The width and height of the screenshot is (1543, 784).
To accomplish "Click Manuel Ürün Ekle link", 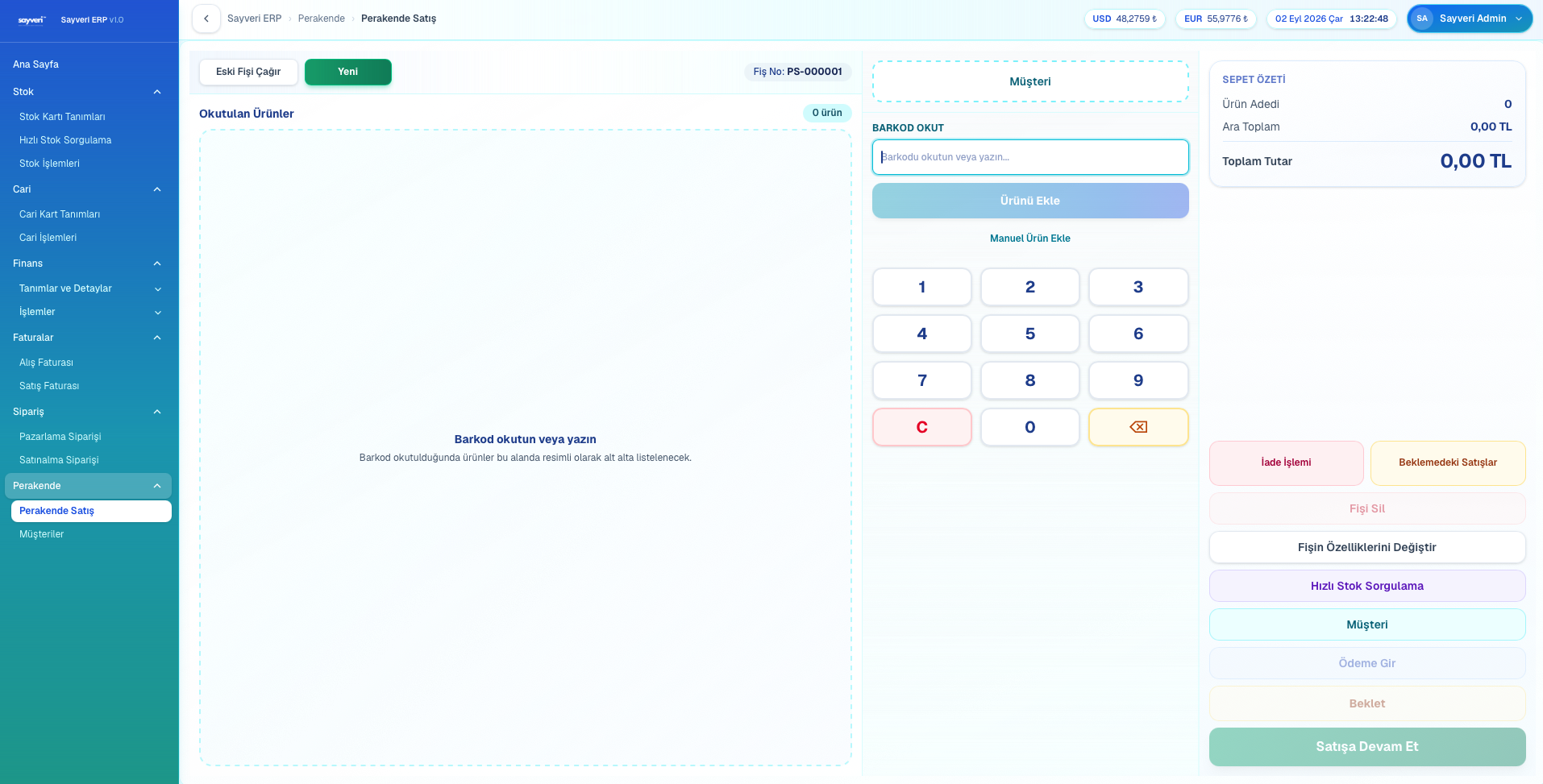I will coord(1030,239).
